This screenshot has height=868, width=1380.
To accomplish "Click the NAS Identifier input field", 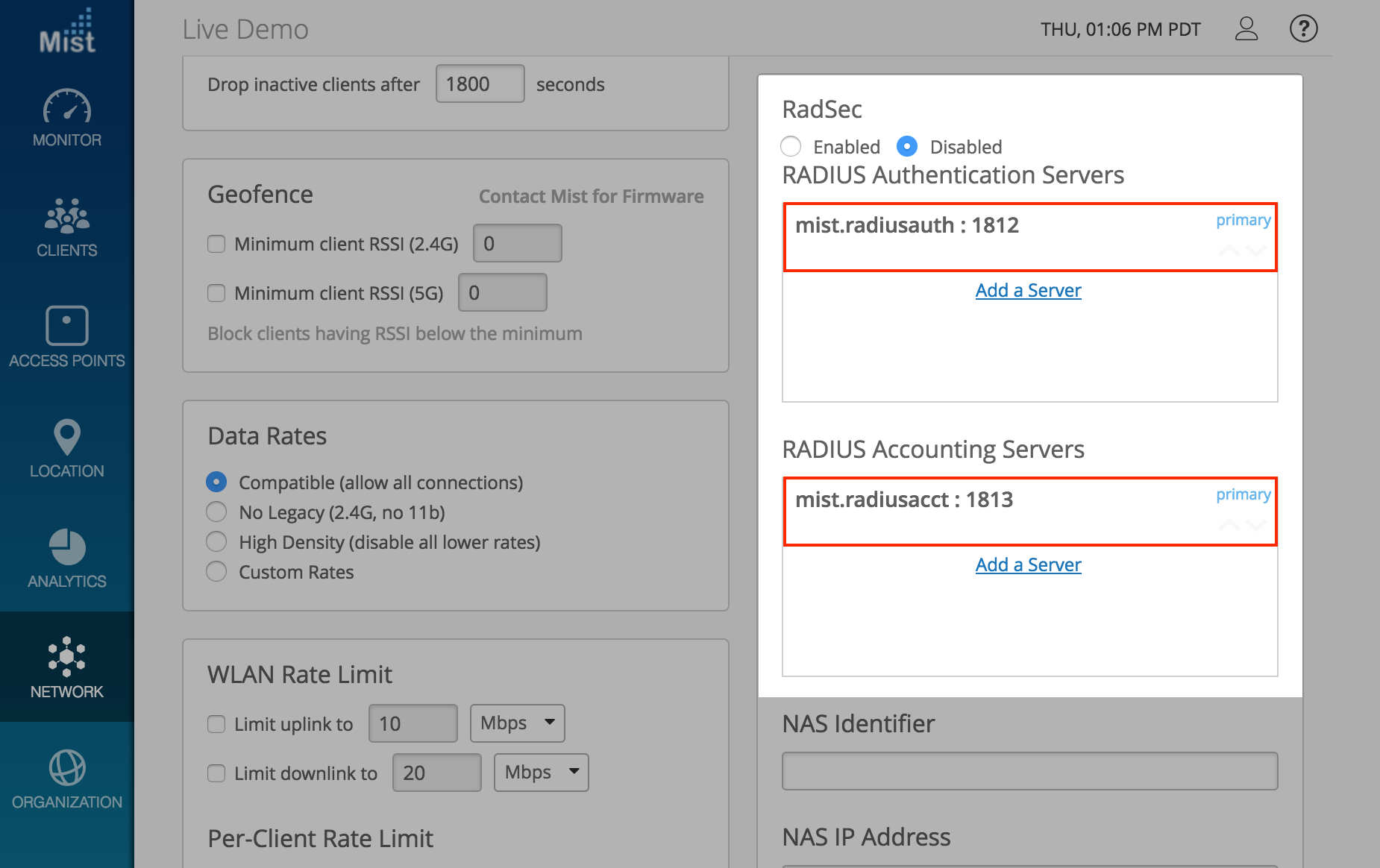I will tap(1029, 771).
